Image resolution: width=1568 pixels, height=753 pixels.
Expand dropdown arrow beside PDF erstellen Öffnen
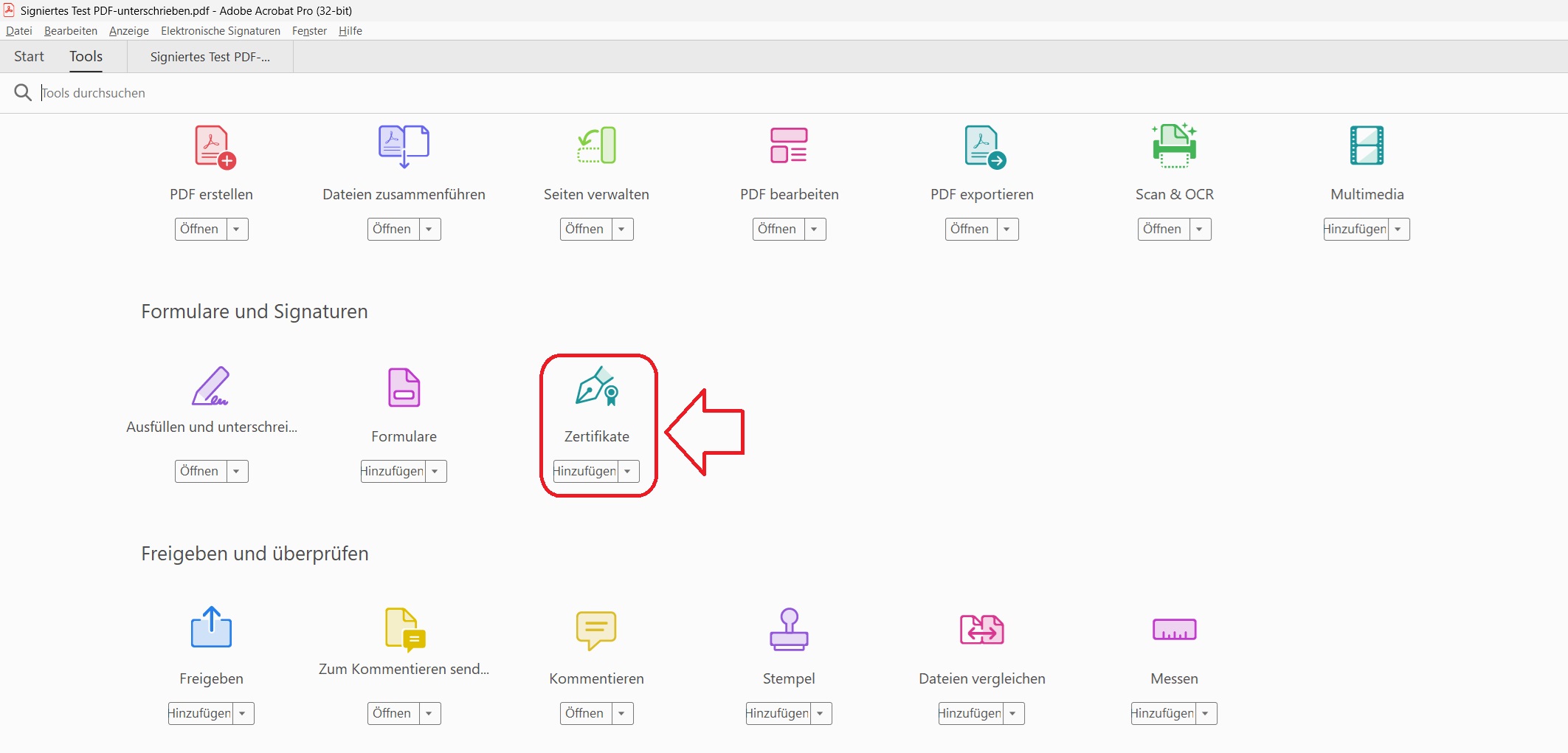[237, 229]
